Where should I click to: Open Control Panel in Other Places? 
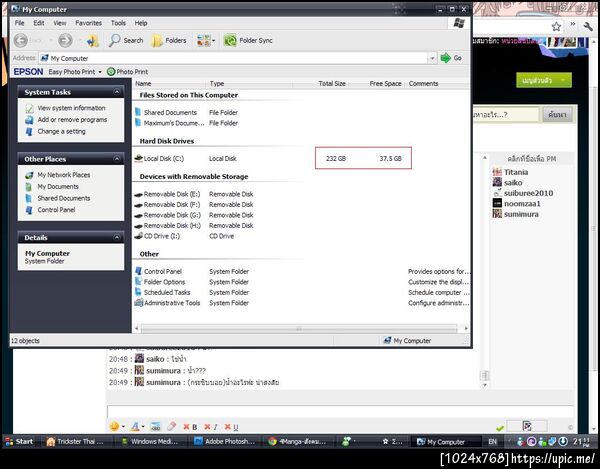point(56,210)
